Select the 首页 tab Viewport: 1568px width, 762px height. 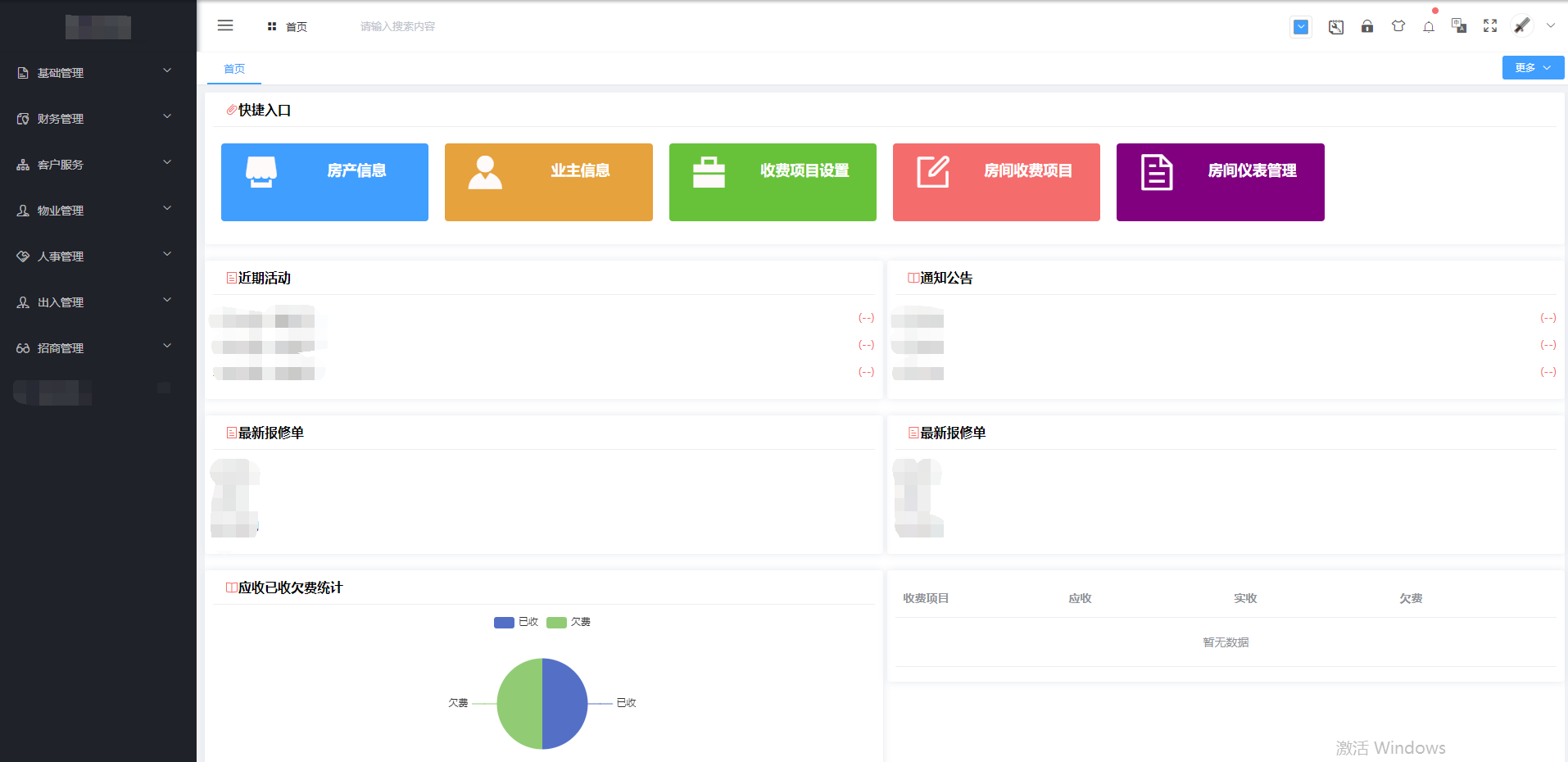pyautogui.click(x=234, y=69)
